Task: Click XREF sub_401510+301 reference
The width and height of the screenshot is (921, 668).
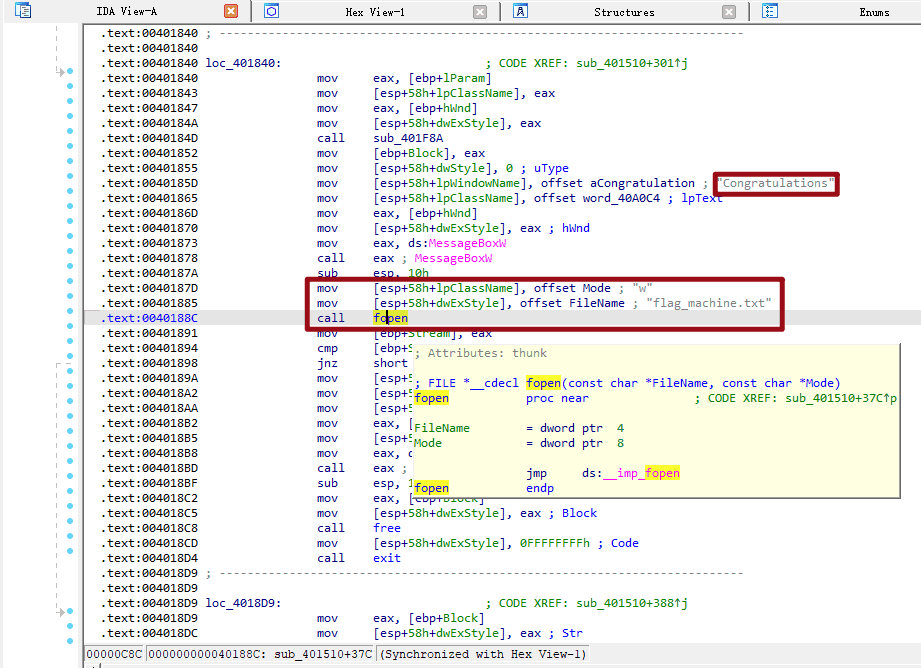Action: click(631, 63)
